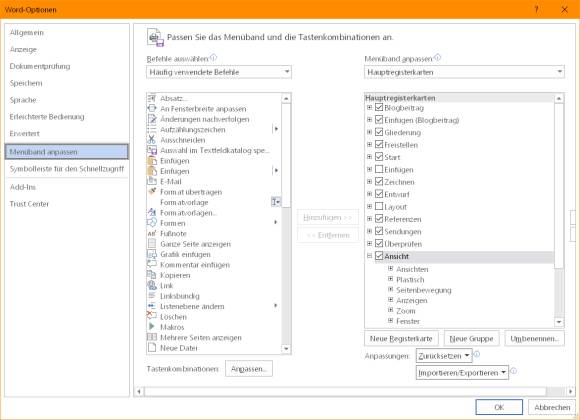The width and height of the screenshot is (580, 420).
Task: Click the Auswahl im Textfeldkatalog icon
Action: pos(152,150)
